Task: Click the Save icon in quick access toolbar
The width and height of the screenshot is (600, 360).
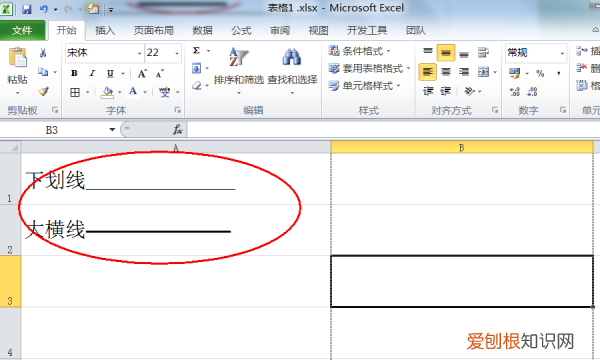Action: coord(26,9)
